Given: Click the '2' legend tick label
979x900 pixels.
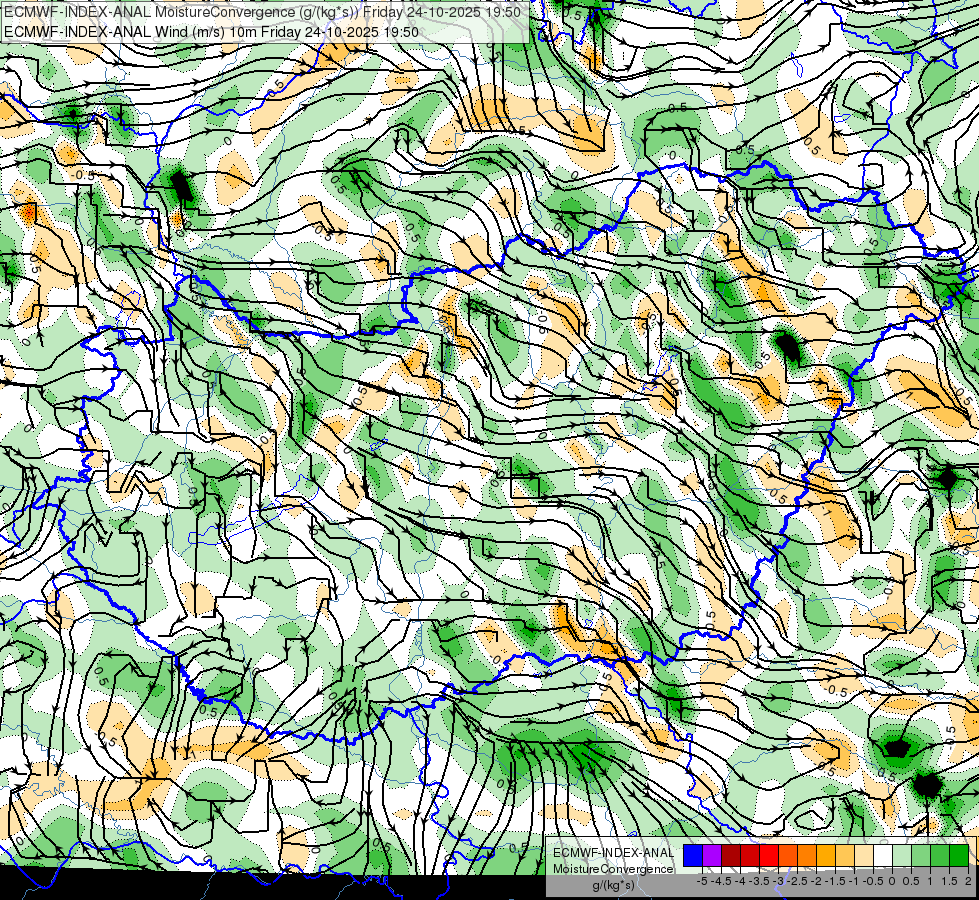Looking at the screenshot, I should 968,881.
